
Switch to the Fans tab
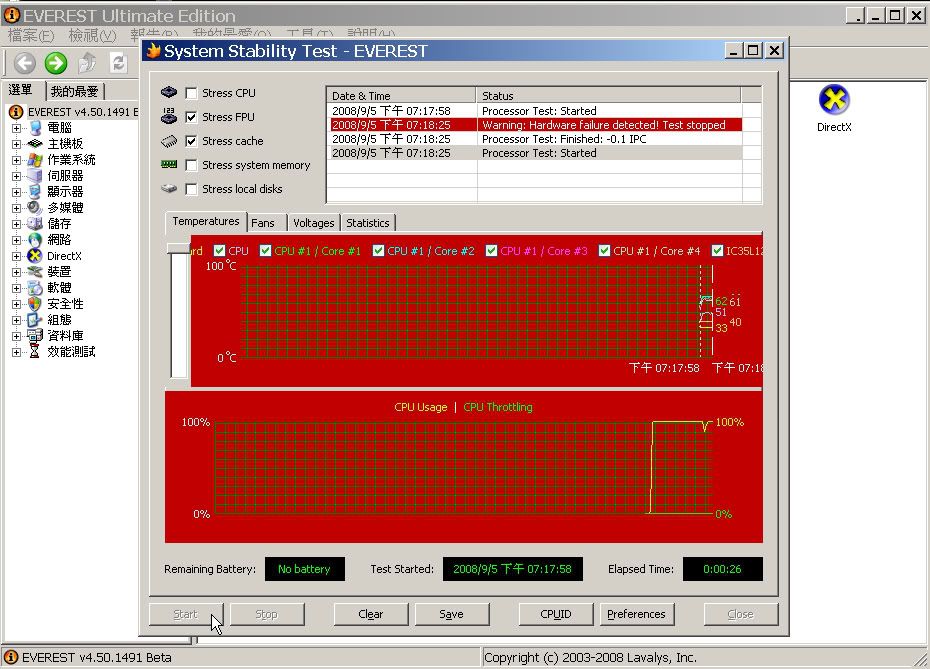265,223
